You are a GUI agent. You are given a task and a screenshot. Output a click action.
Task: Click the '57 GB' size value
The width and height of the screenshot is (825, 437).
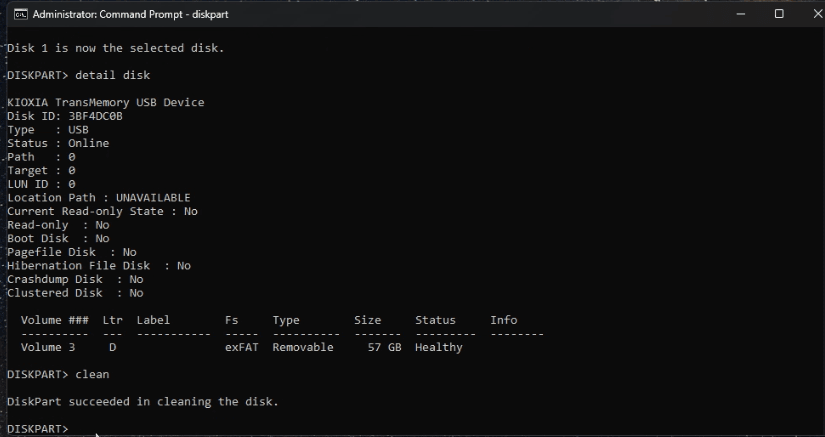coord(381,347)
